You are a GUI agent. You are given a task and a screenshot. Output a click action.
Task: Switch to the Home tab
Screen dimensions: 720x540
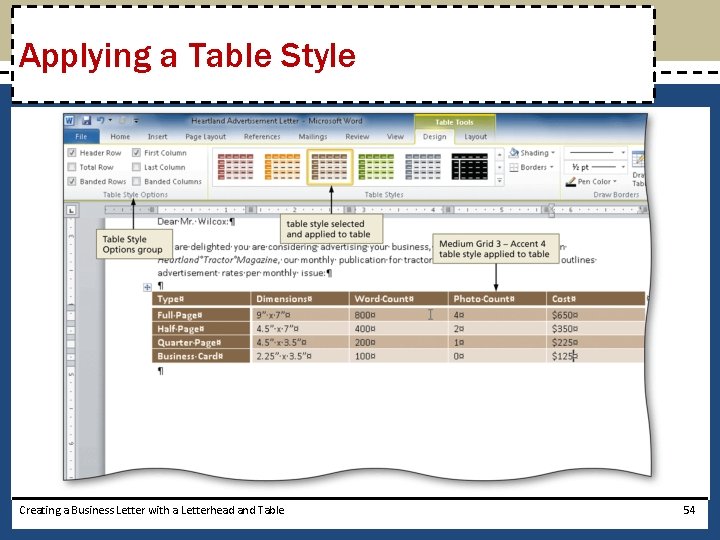point(120,136)
